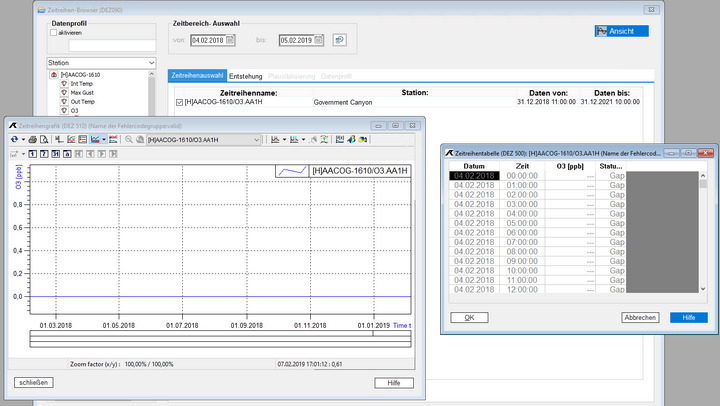
Task: Click the Max Gust sensor icon
Action: (64, 92)
